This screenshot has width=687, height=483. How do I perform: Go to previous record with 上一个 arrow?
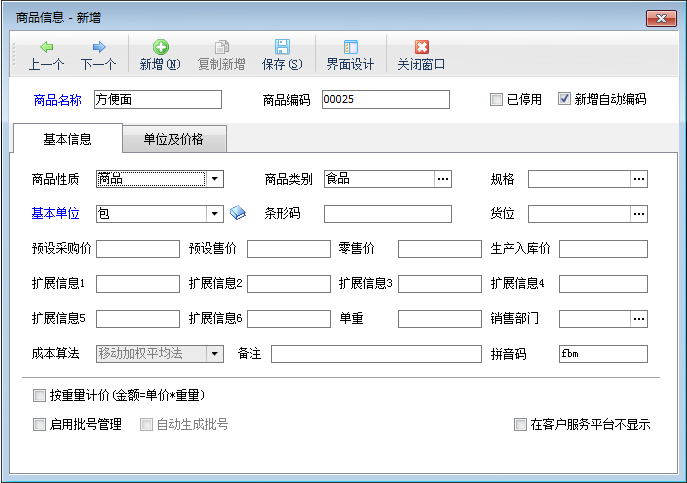[47, 47]
